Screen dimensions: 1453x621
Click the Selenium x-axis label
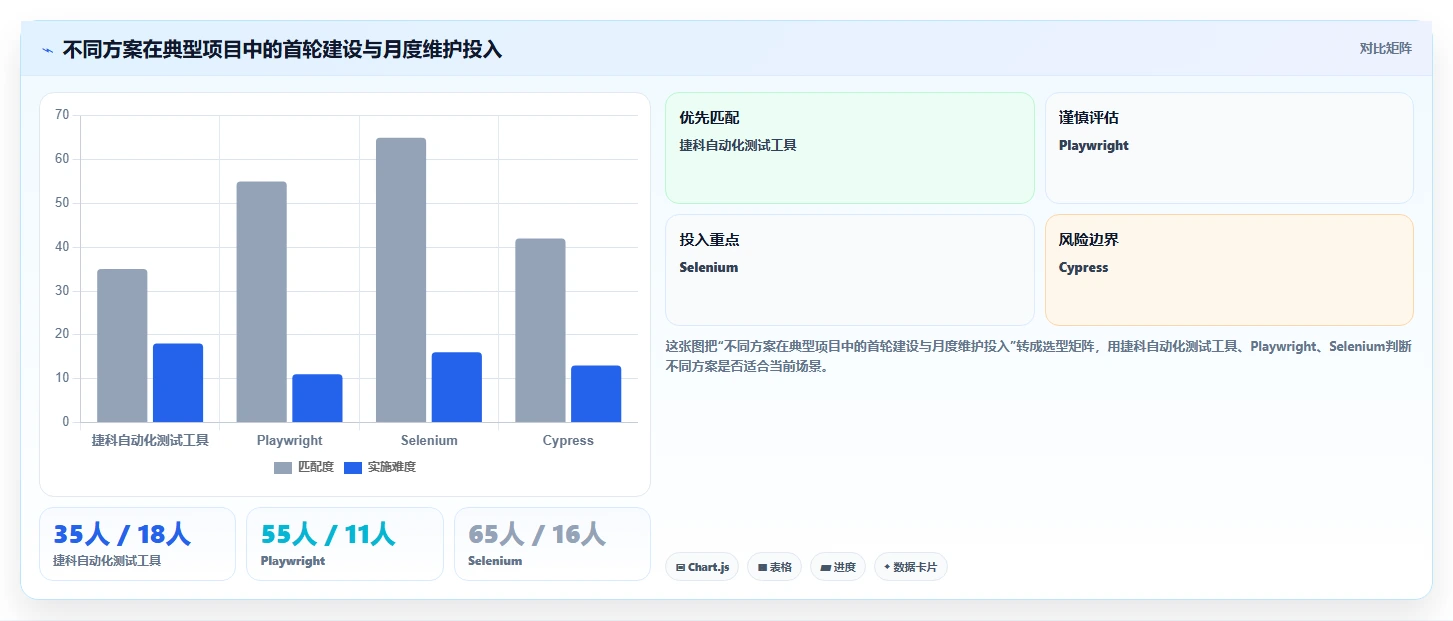429,440
